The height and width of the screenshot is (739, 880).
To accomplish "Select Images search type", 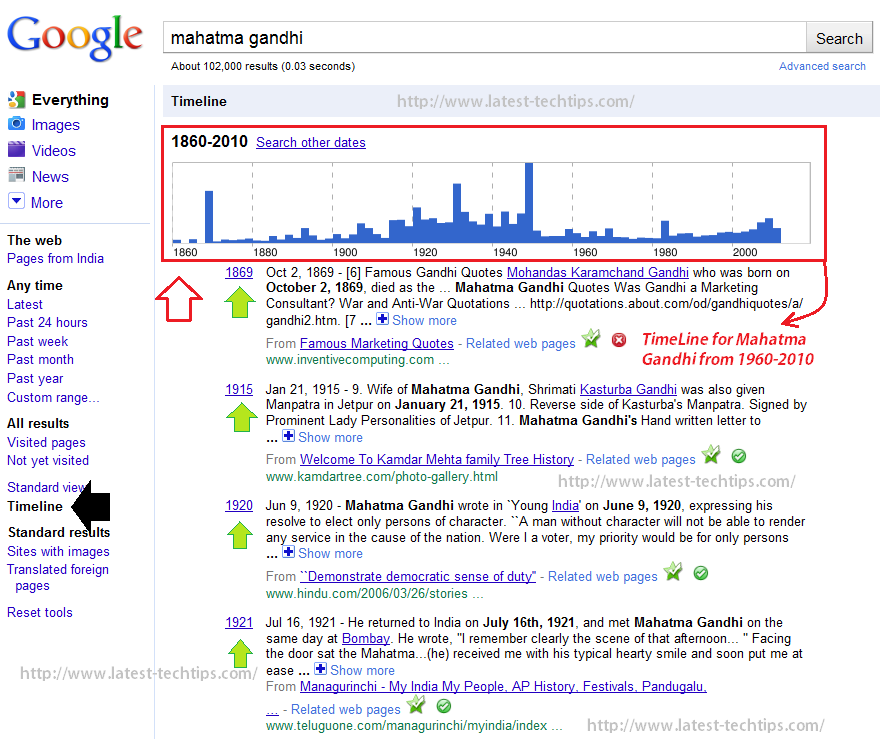I will click(x=56, y=125).
